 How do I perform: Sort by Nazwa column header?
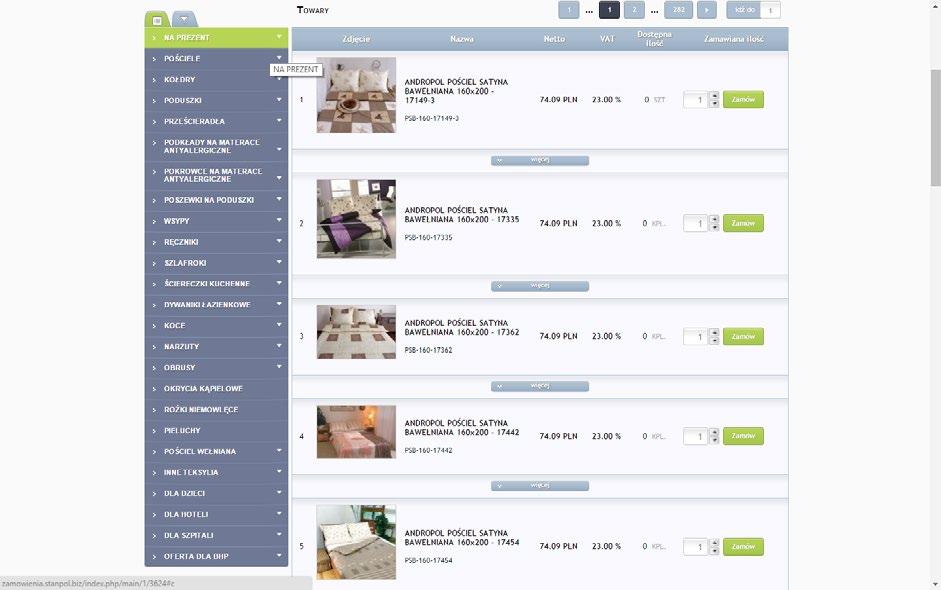pyautogui.click(x=461, y=39)
